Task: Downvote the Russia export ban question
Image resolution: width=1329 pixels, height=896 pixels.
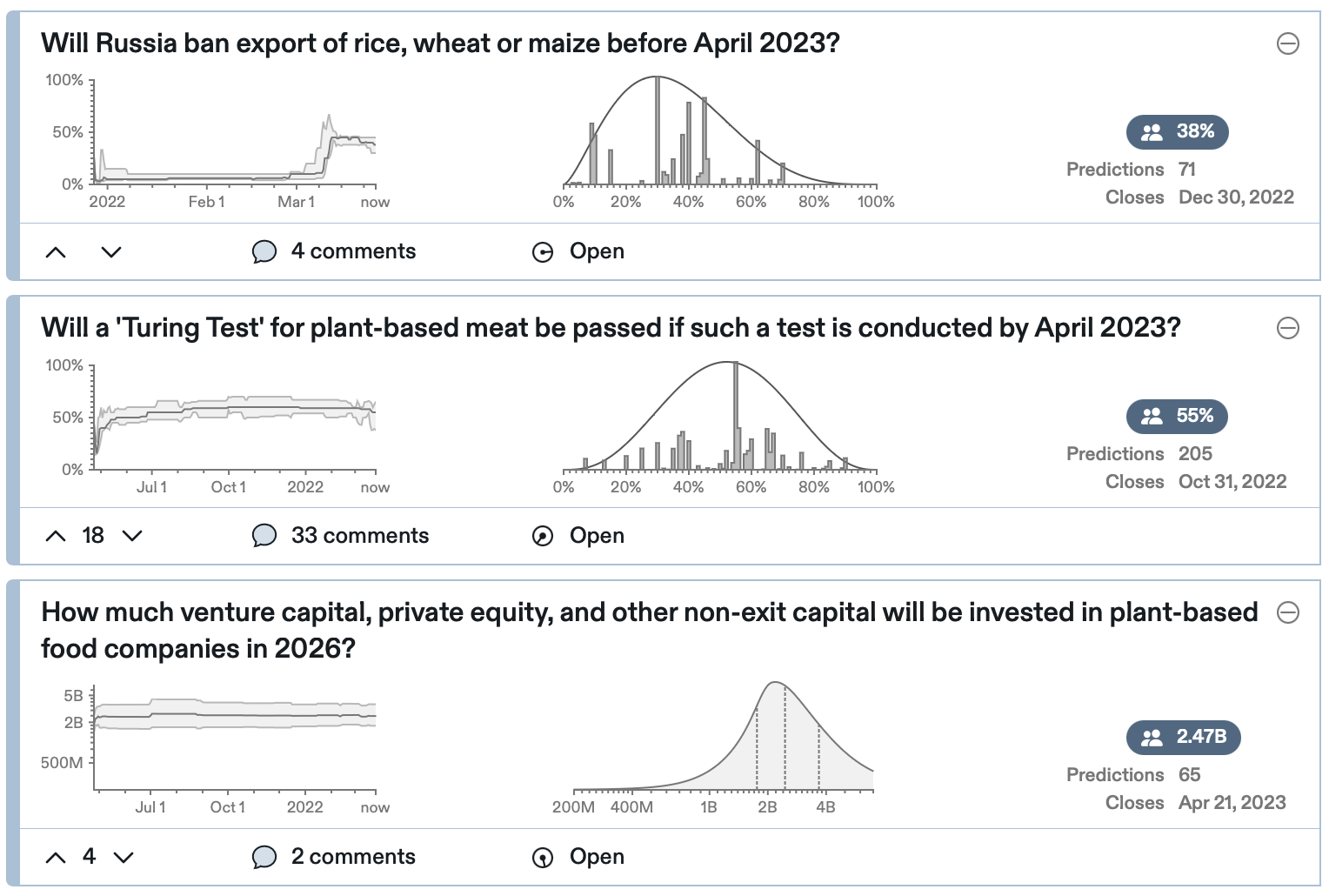Action: (111, 252)
